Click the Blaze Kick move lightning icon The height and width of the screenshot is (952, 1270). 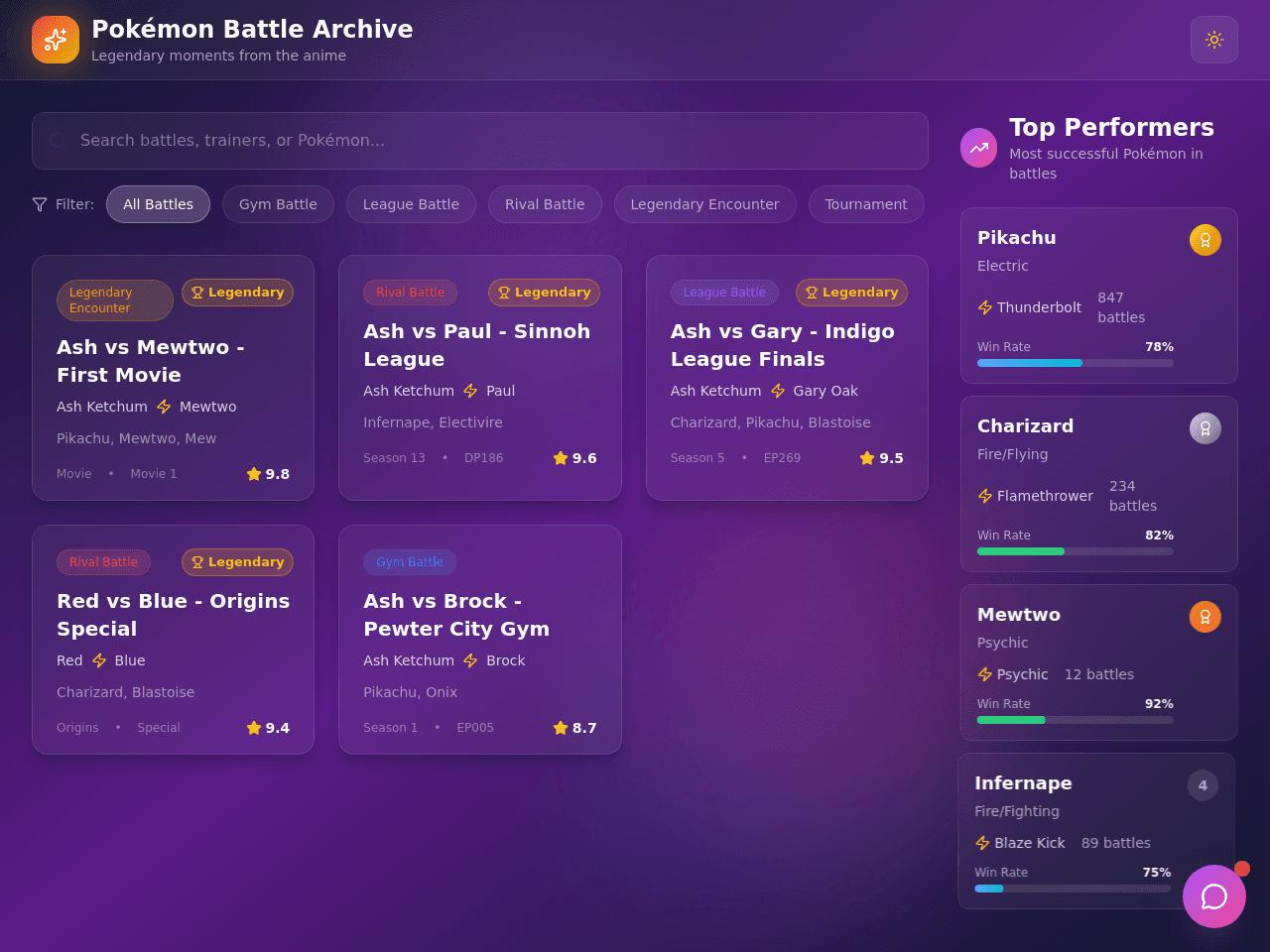(982, 843)
